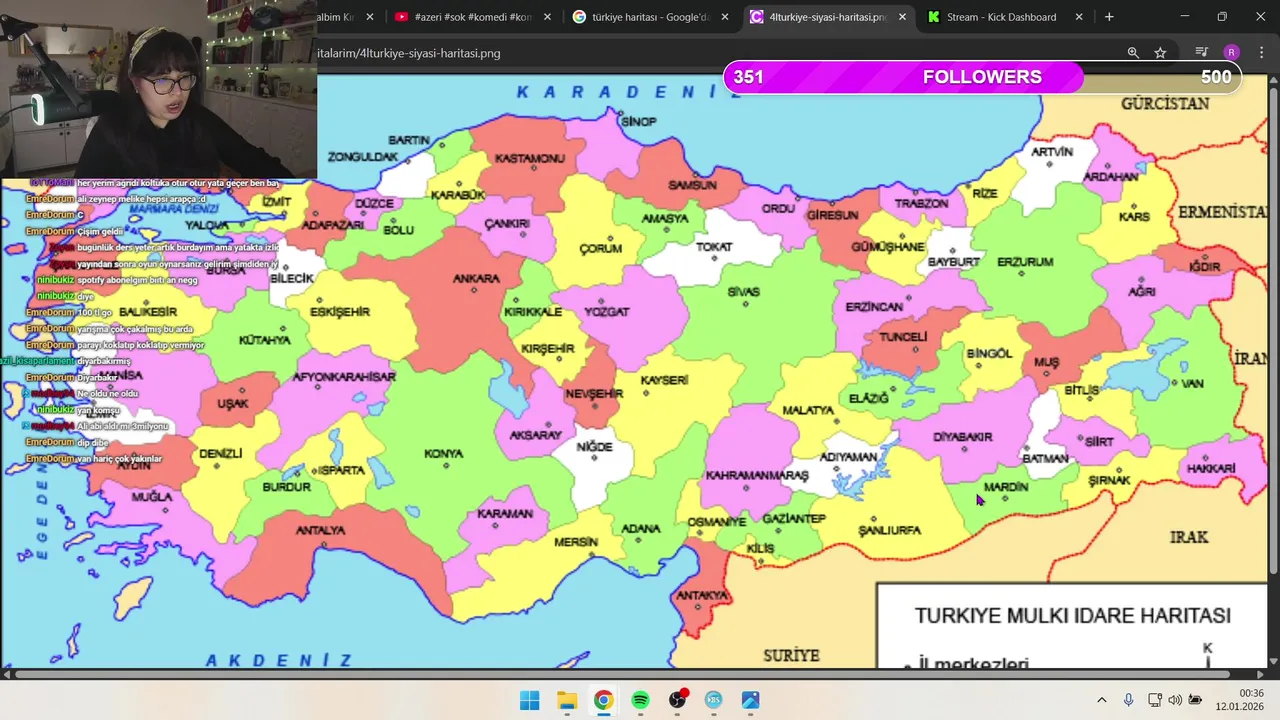Click the 'GAZİANTEP' label on the map
The image size is (1280, 720).
tap(794, 519)
